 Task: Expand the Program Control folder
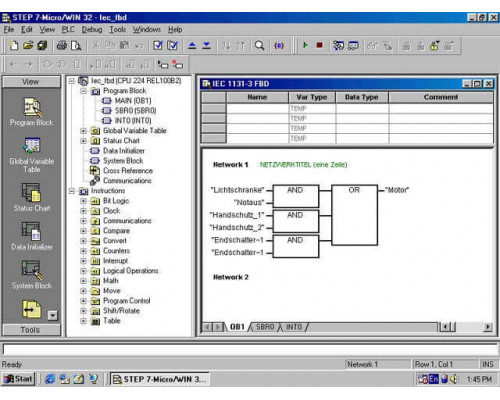tap(84, 301)
